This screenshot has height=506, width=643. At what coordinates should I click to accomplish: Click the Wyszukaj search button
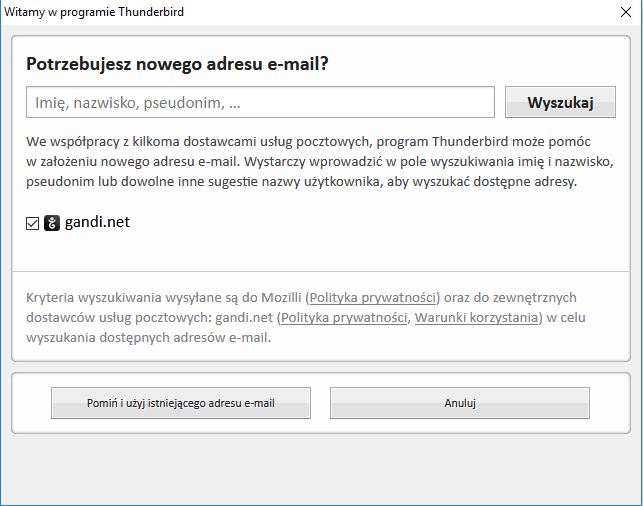coord(560,102)
